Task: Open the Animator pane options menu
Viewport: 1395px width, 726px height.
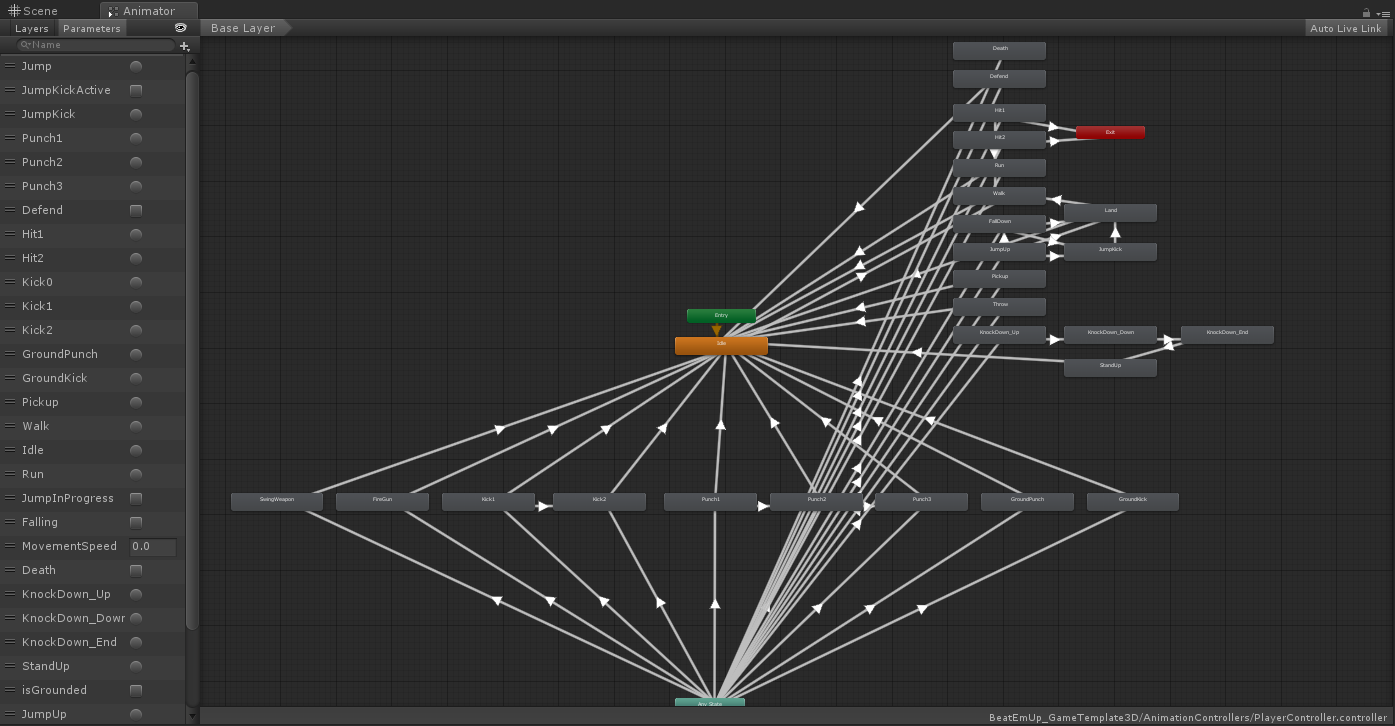Action: (1383, 13)
